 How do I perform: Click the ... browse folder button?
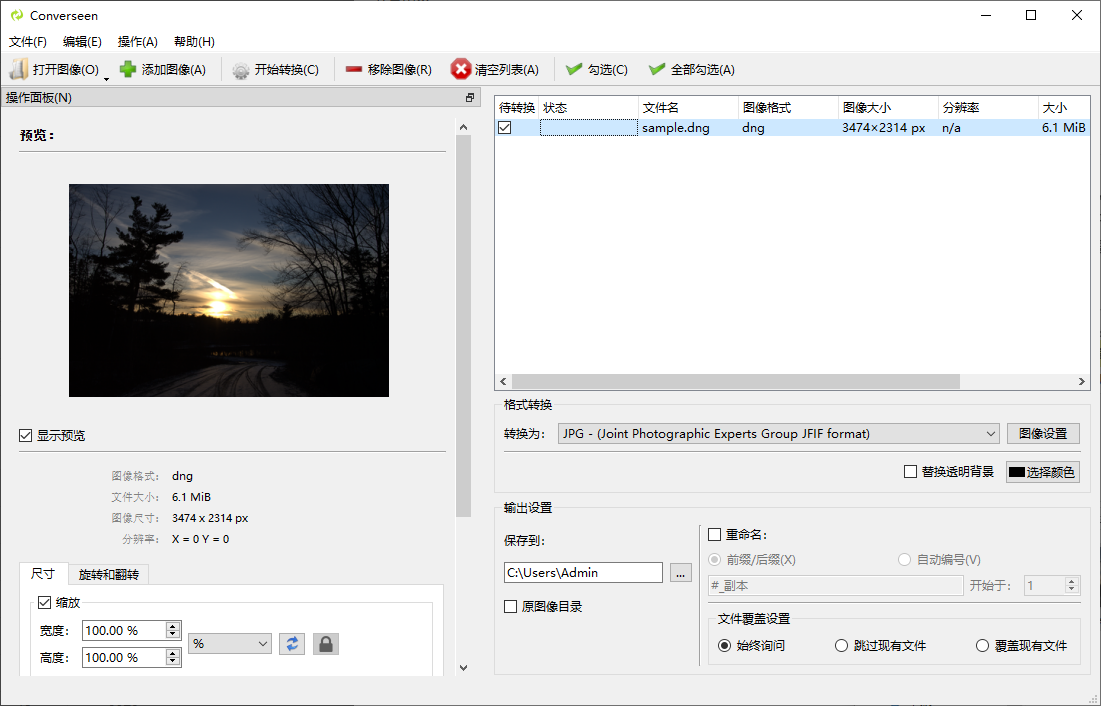[x=680, y=573]
